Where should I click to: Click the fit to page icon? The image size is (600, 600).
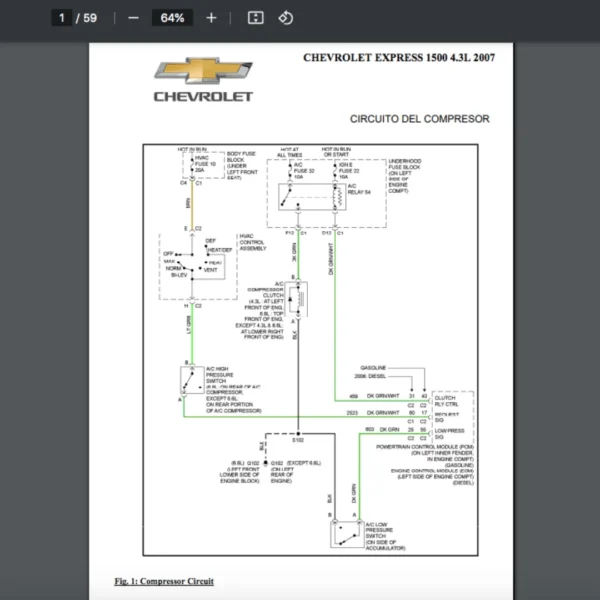click(255, 18)
